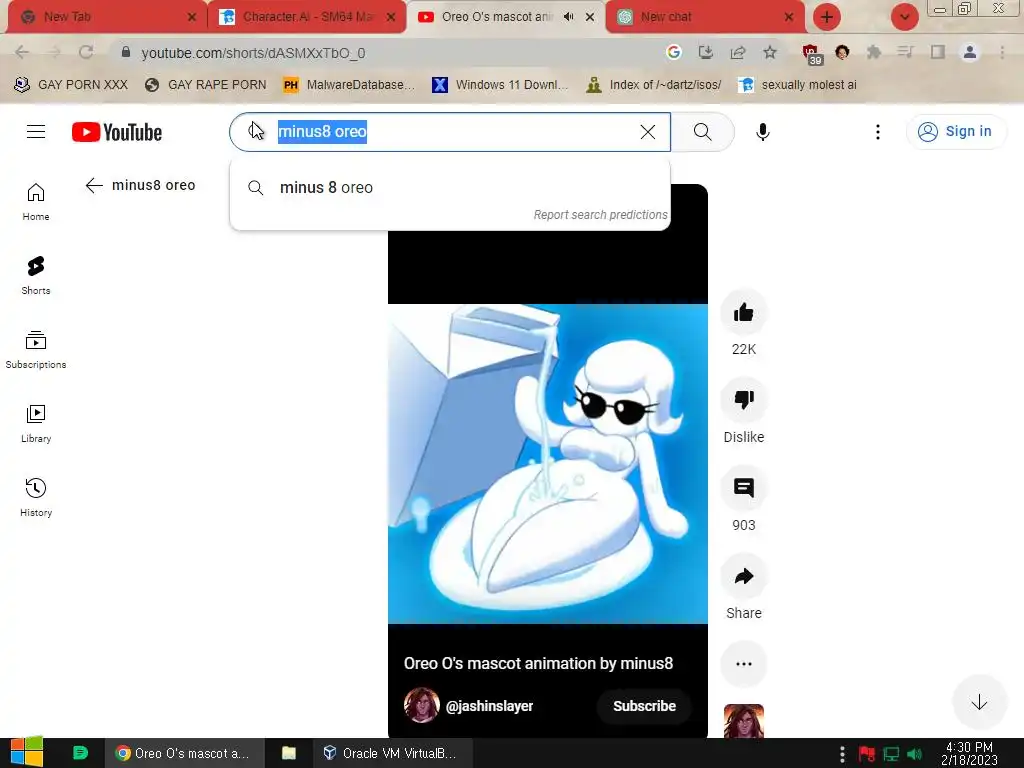1024x768 pixels.
Task: Open Chrome media controls icon
Action: coord(905,52)
